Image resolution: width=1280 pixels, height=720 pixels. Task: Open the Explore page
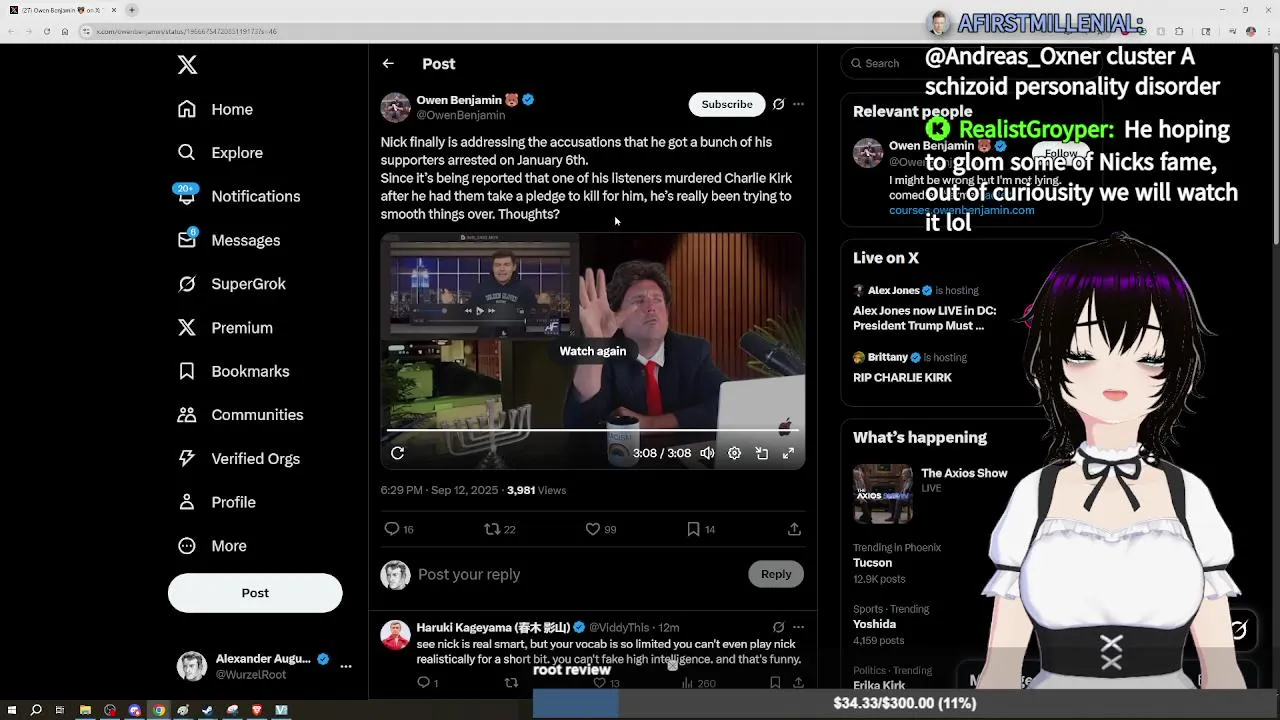[x=220, y=153]
